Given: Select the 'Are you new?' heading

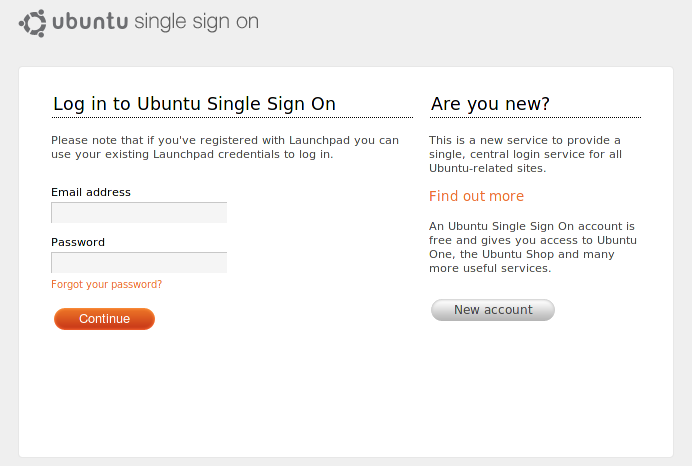Looking at the screenshot, I should point(490,104).
